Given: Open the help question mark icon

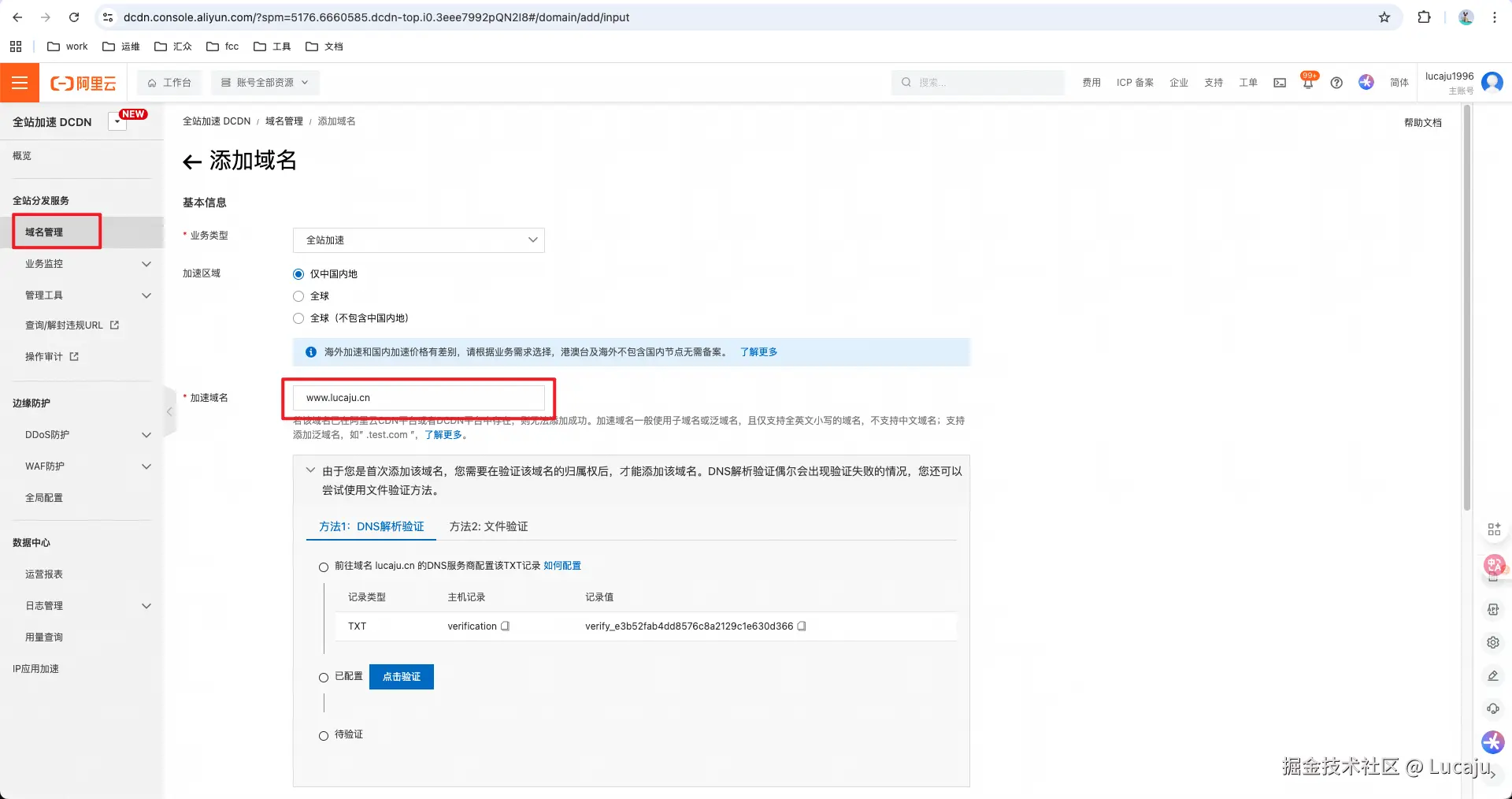Looking at the screenshot, I should point(1336,83).
